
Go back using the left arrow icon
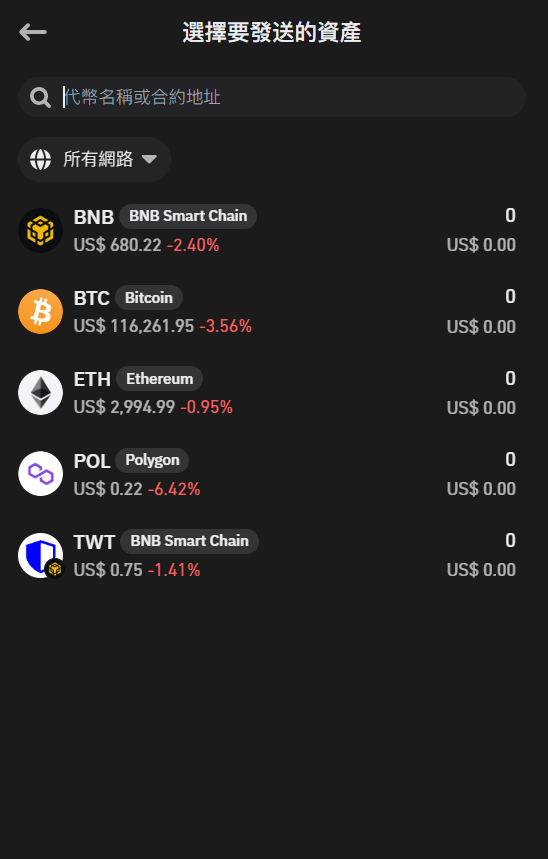pos(33,32)
